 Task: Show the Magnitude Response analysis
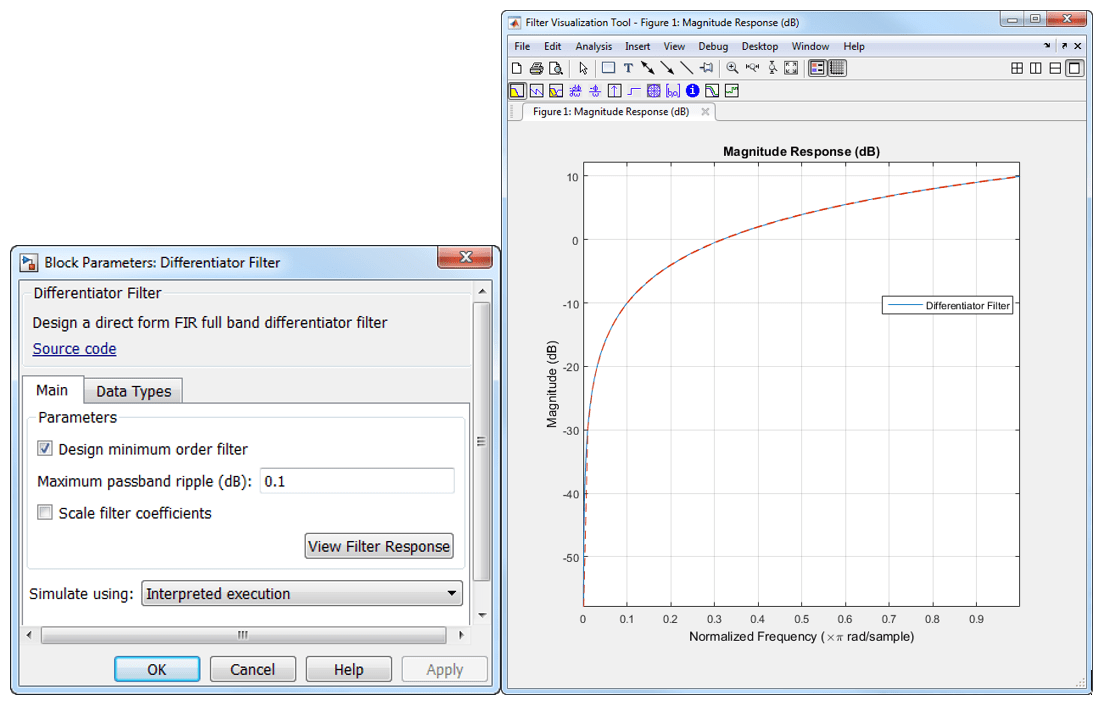tap(517, 90)
